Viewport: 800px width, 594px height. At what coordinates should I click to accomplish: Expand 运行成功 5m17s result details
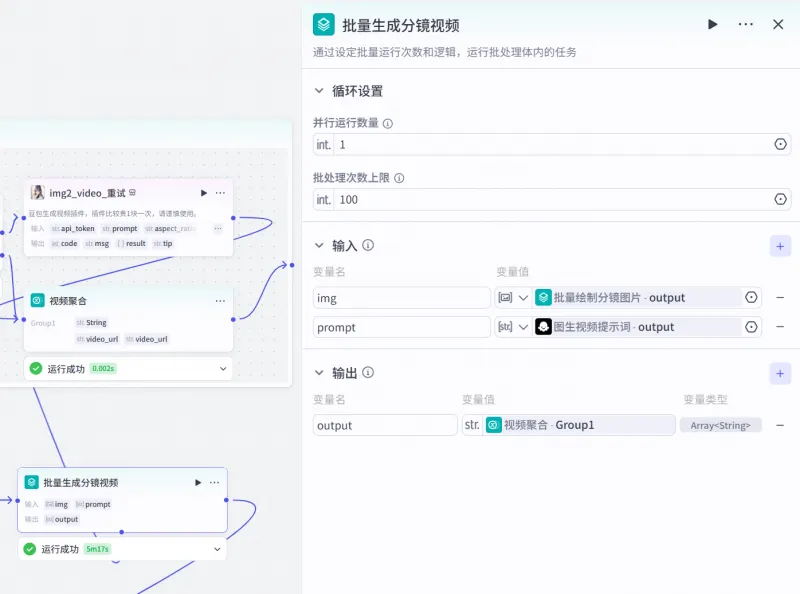point(216,548)
